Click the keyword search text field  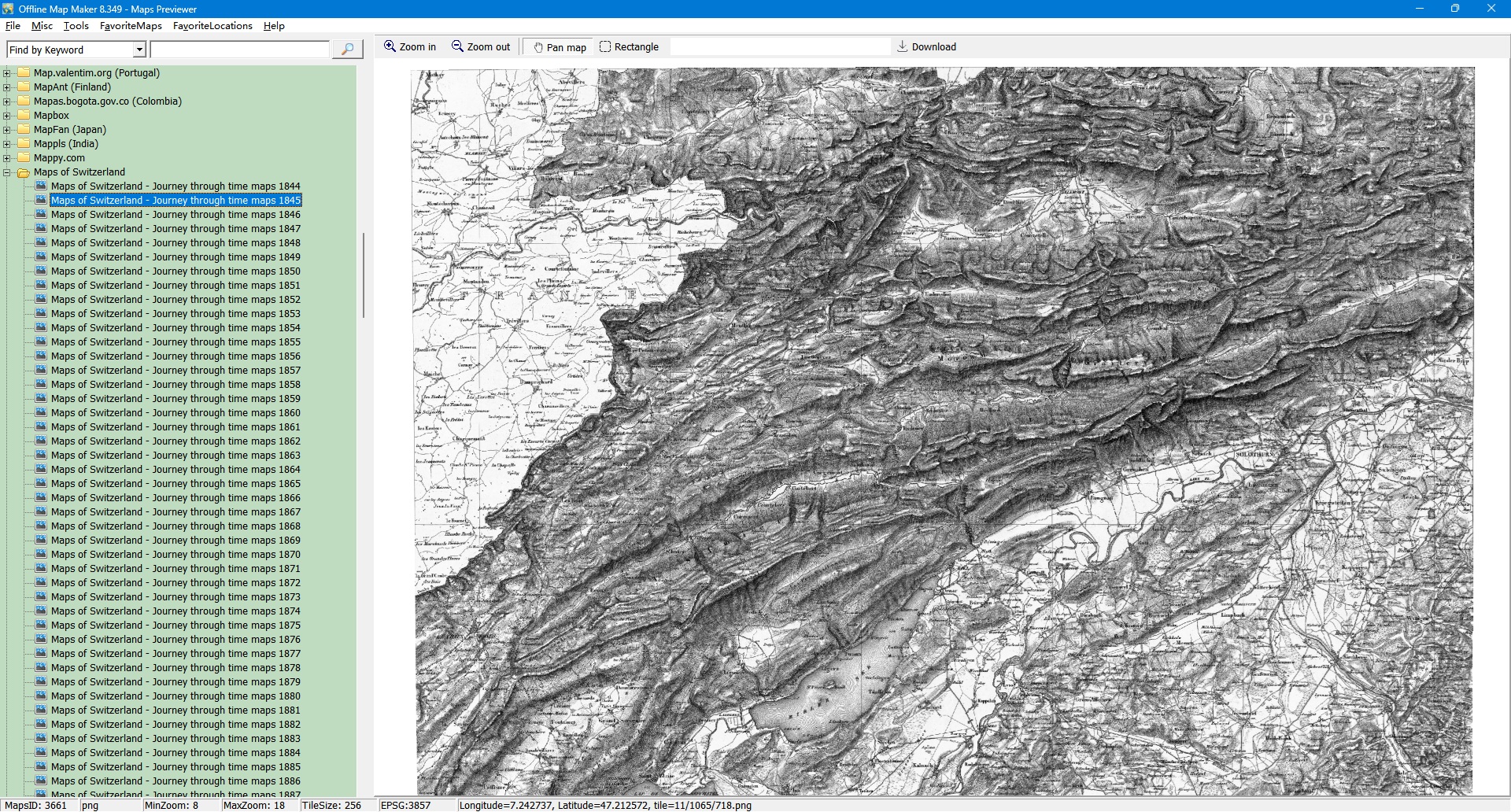tap(239, 50)
